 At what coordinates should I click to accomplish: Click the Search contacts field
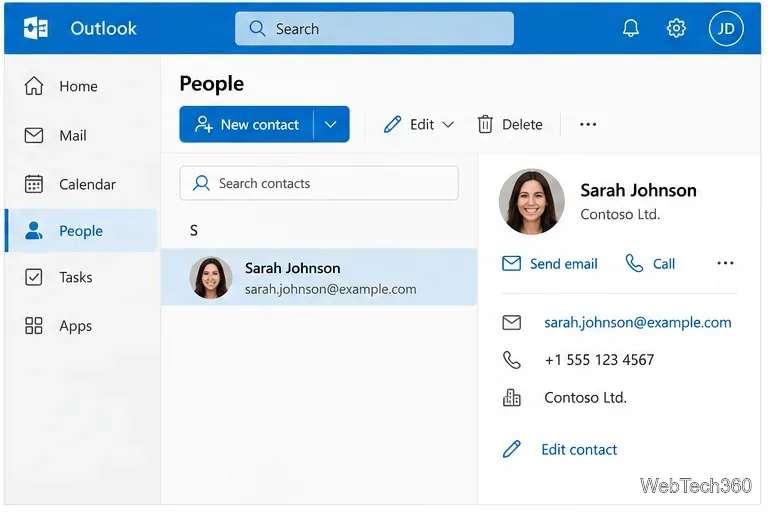pos(319,183)
